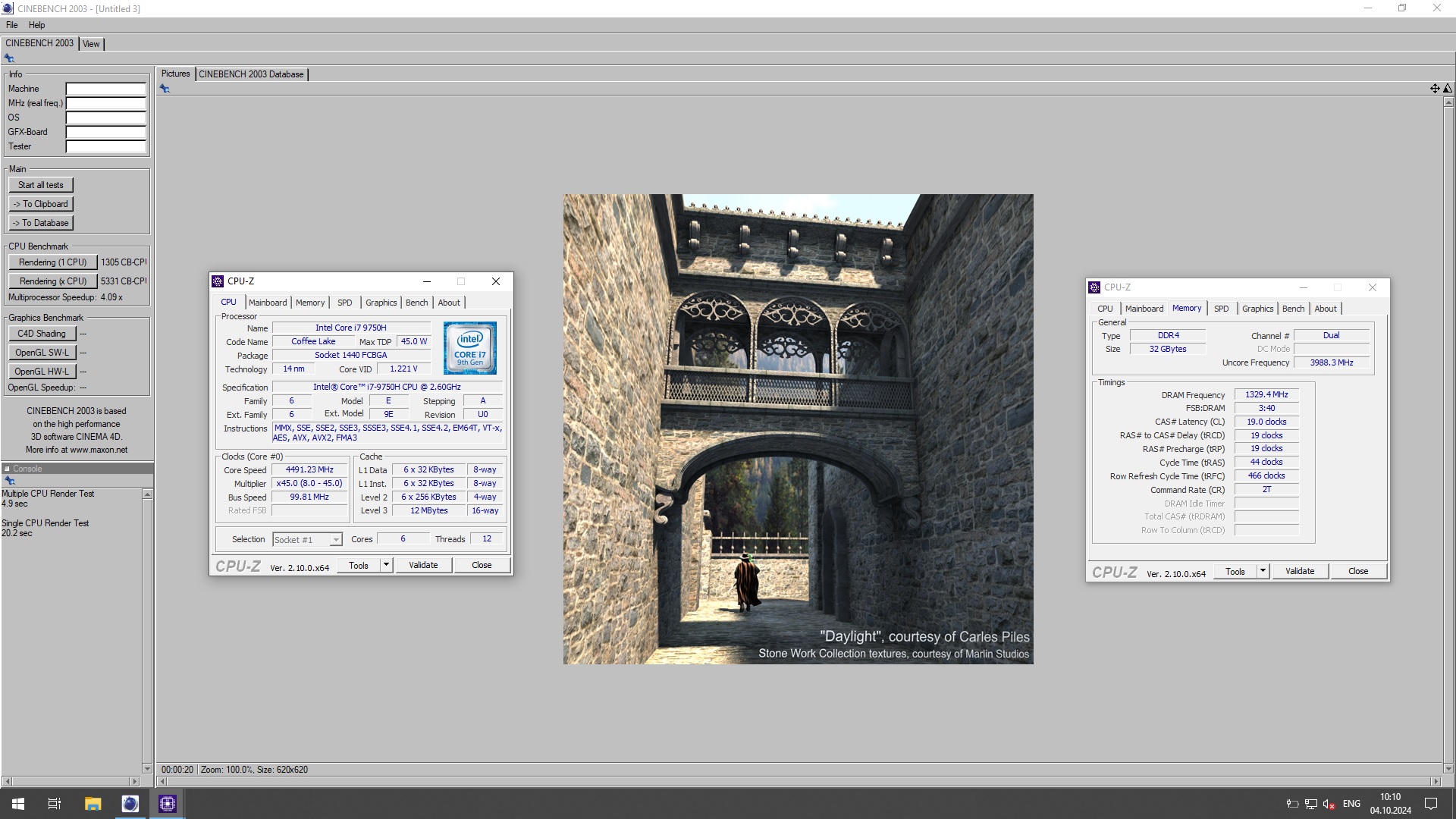Screen dimensions: 1456x819
Task: Run the OpenGL HW-L test
Action: [x=42, y=372]
